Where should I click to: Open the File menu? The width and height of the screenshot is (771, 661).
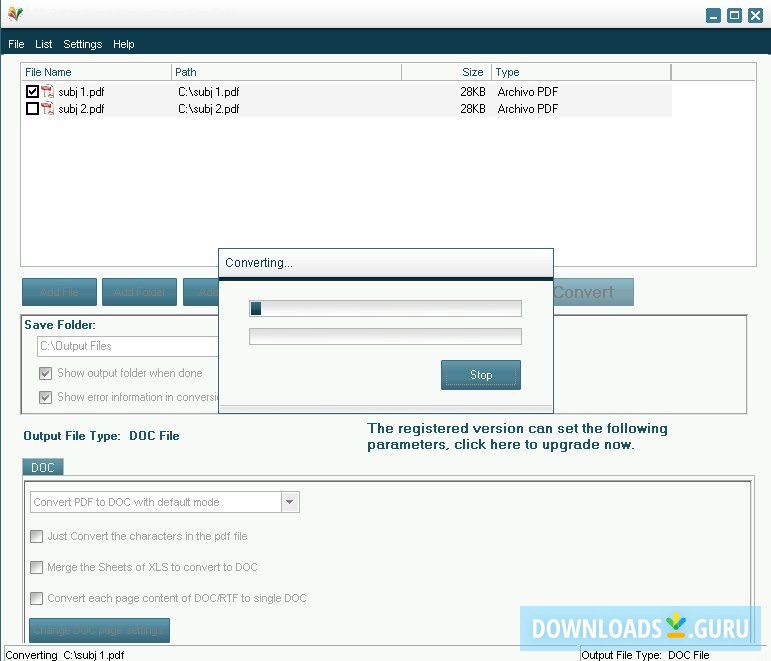[x=16, y=44]
